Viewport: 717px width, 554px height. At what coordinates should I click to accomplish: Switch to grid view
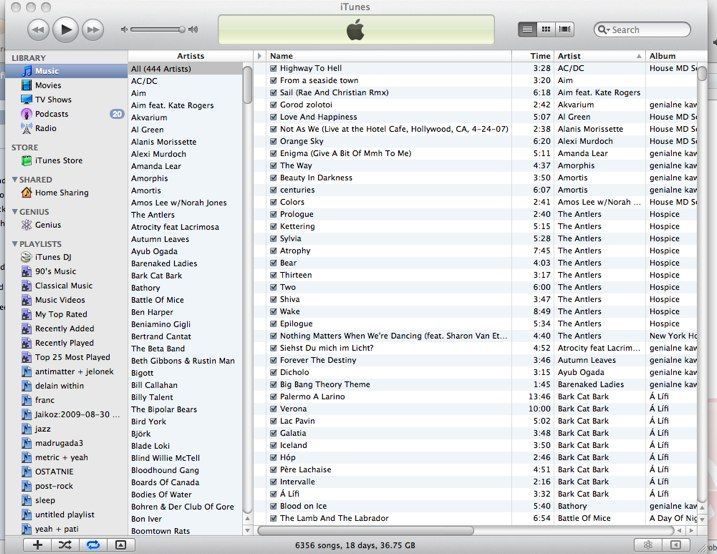(546, 29)
